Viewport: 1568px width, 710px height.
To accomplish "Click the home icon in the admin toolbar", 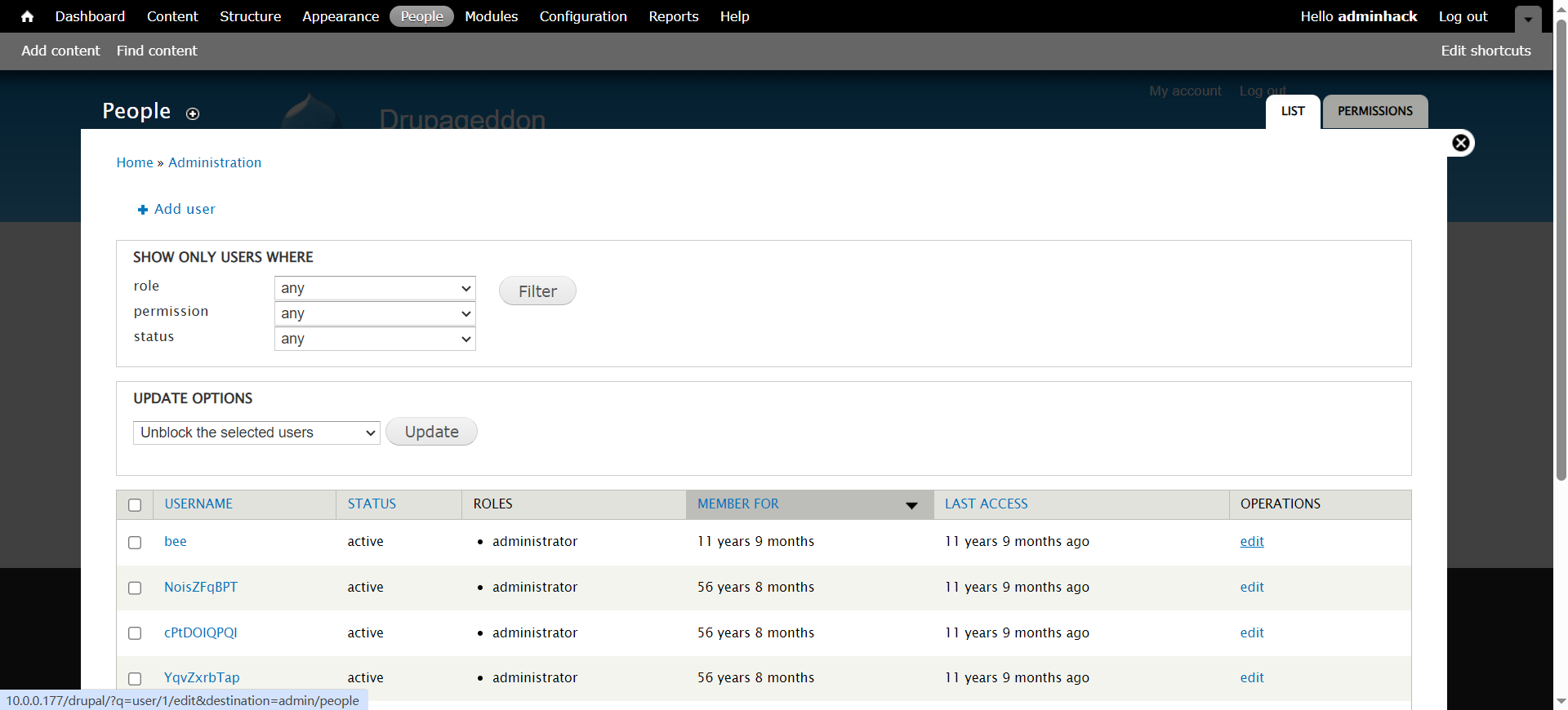I will (27, 16).
